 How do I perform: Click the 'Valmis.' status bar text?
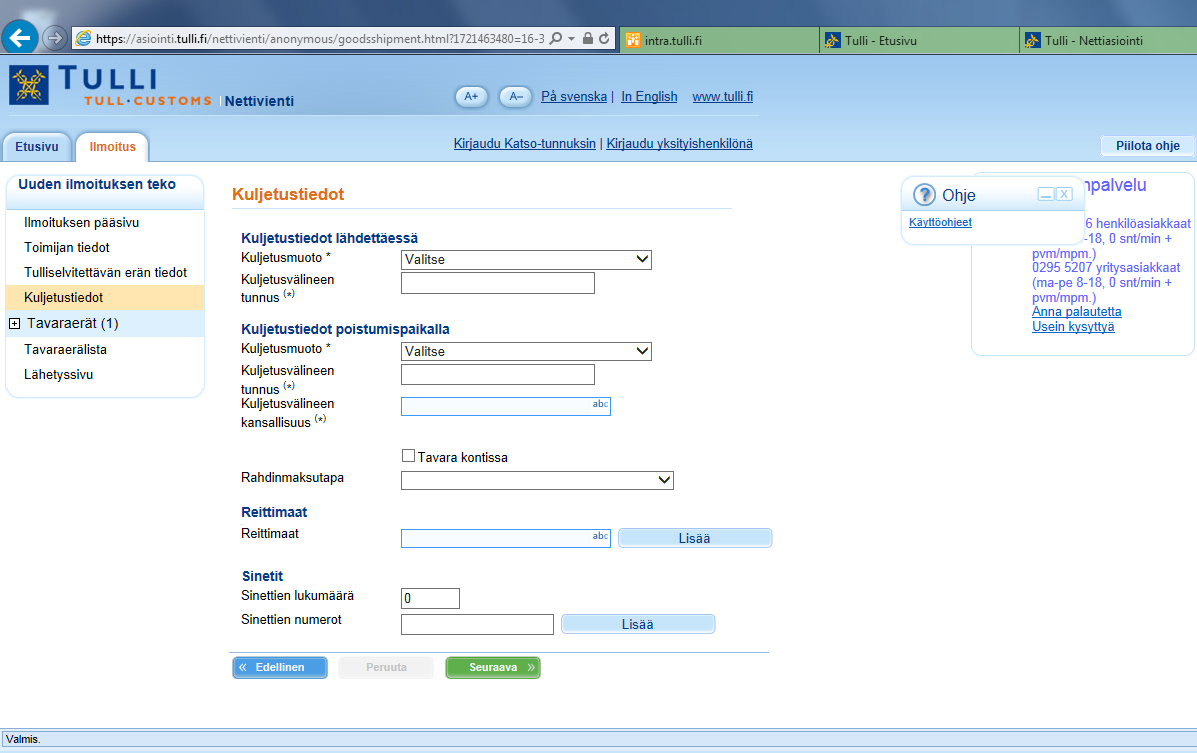[23, 739]
